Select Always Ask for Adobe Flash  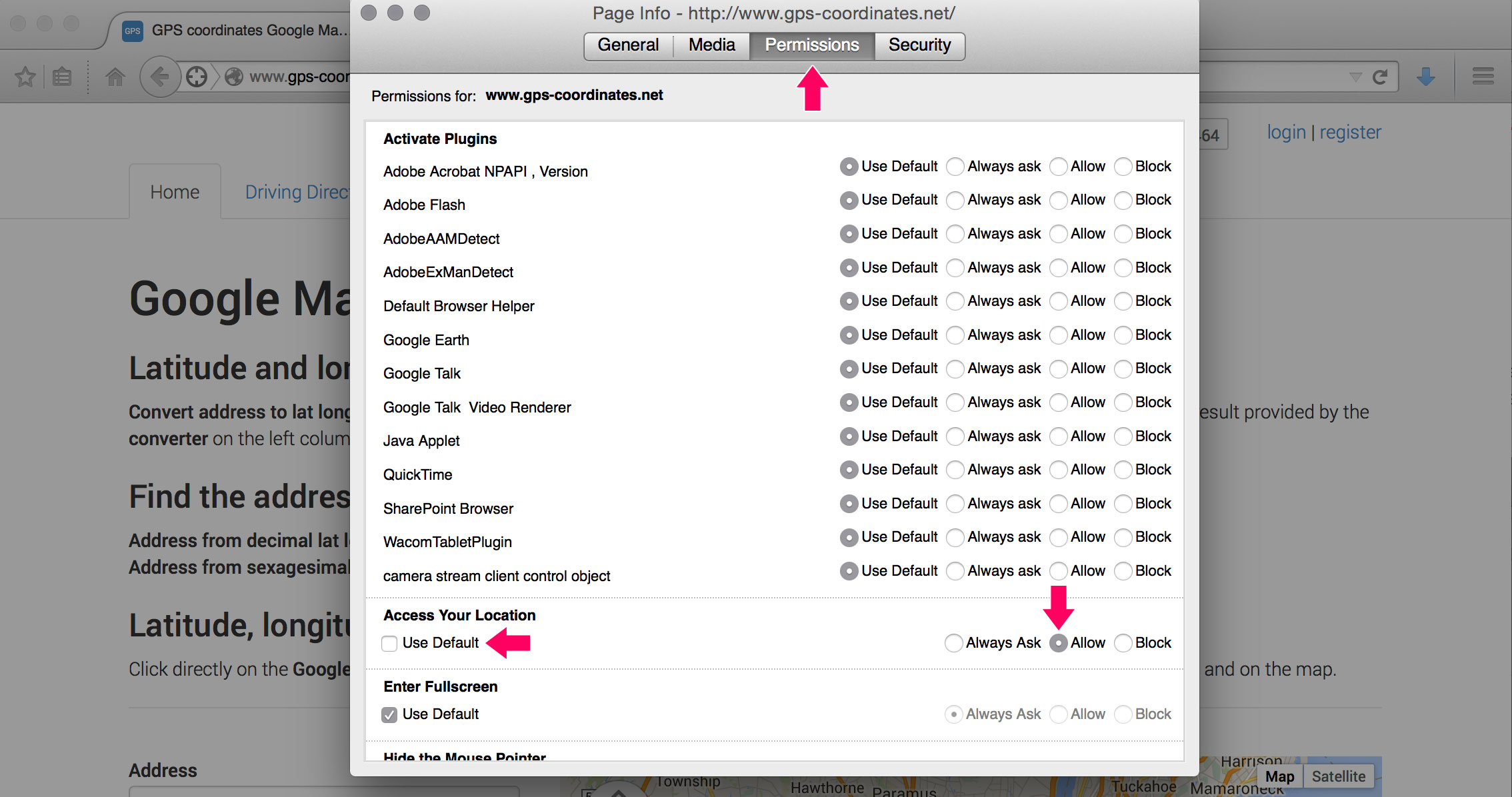click(956, 204)
